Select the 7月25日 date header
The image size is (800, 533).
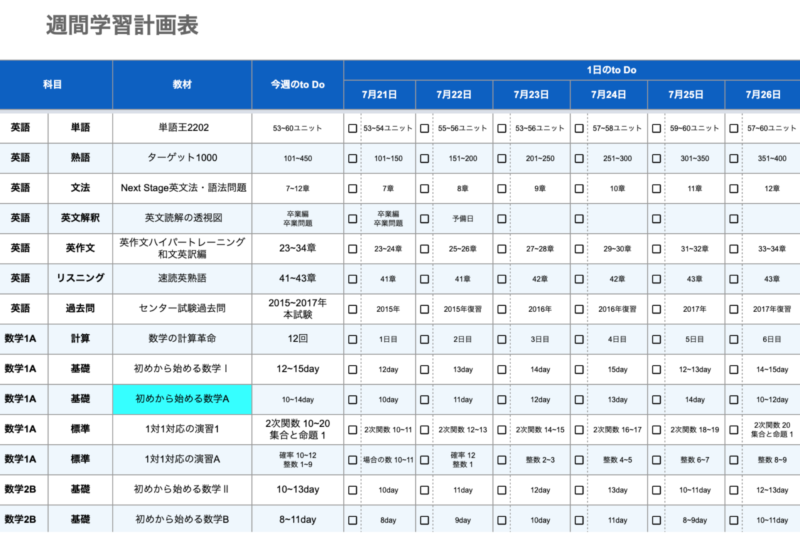pyautogui.click(x=686, y=95)
